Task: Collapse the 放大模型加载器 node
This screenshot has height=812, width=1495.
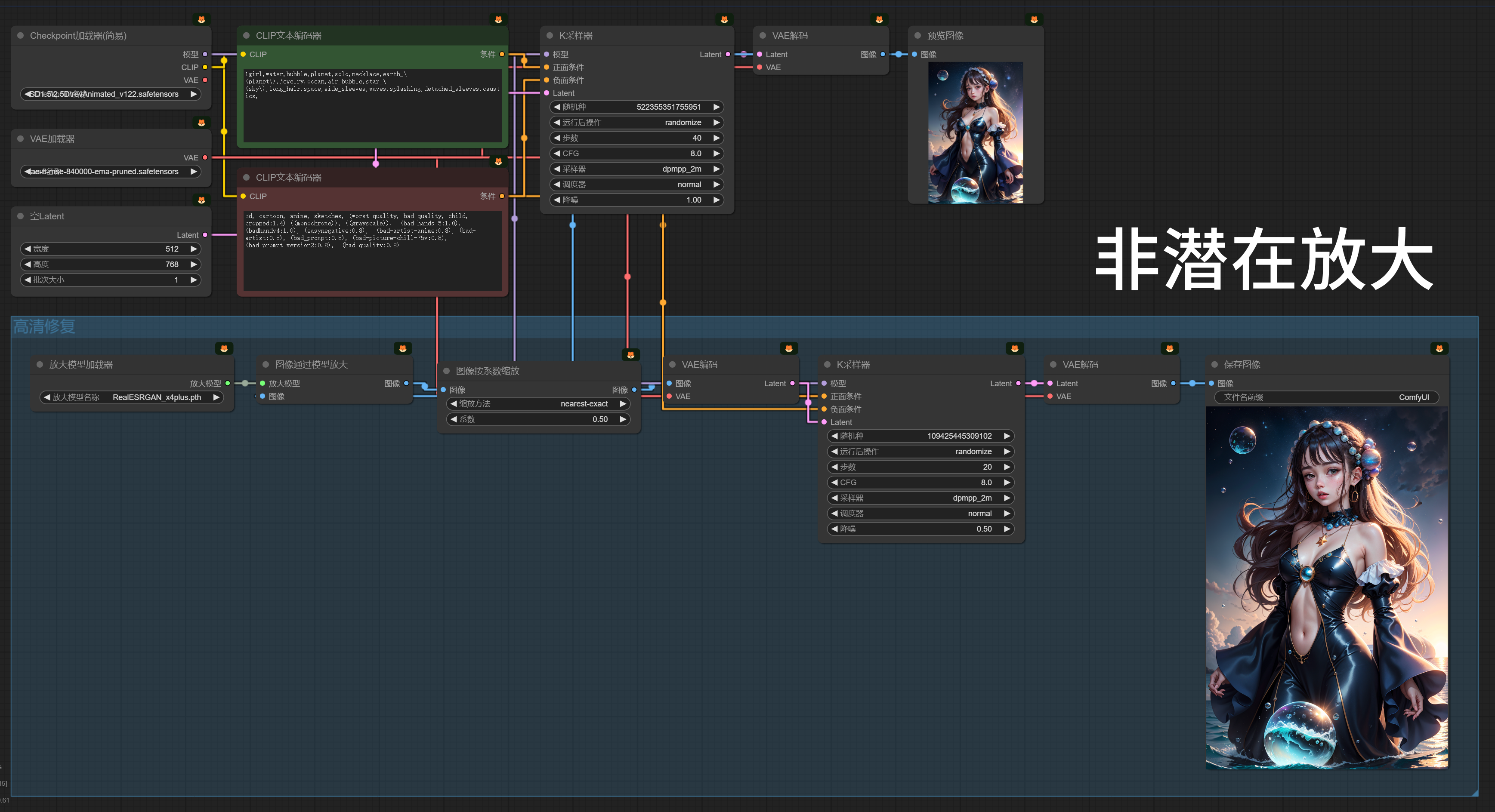Action: [40, 364]
